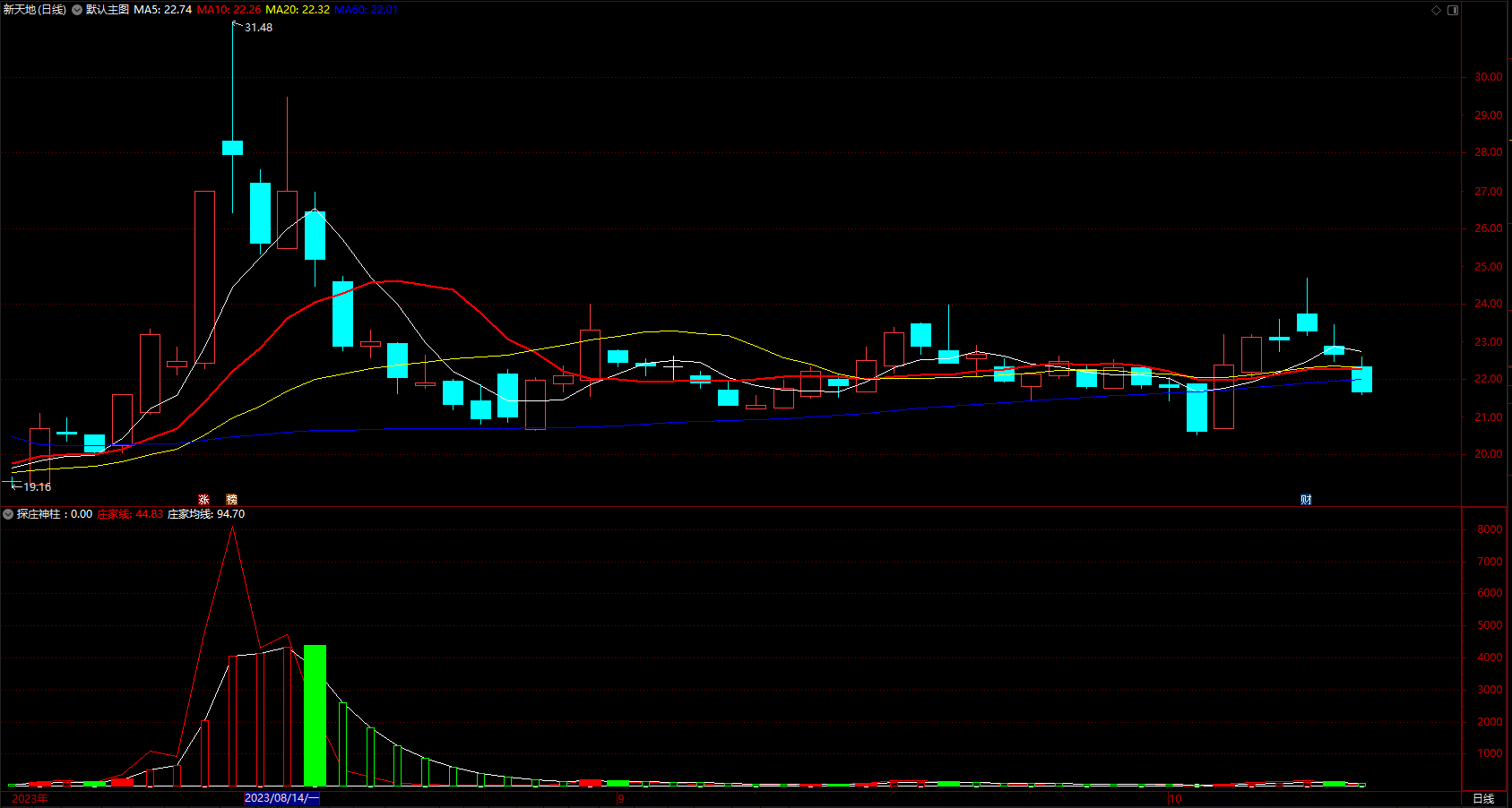Click the large green volume bar

pyautogui.click(x=315, y=716)
